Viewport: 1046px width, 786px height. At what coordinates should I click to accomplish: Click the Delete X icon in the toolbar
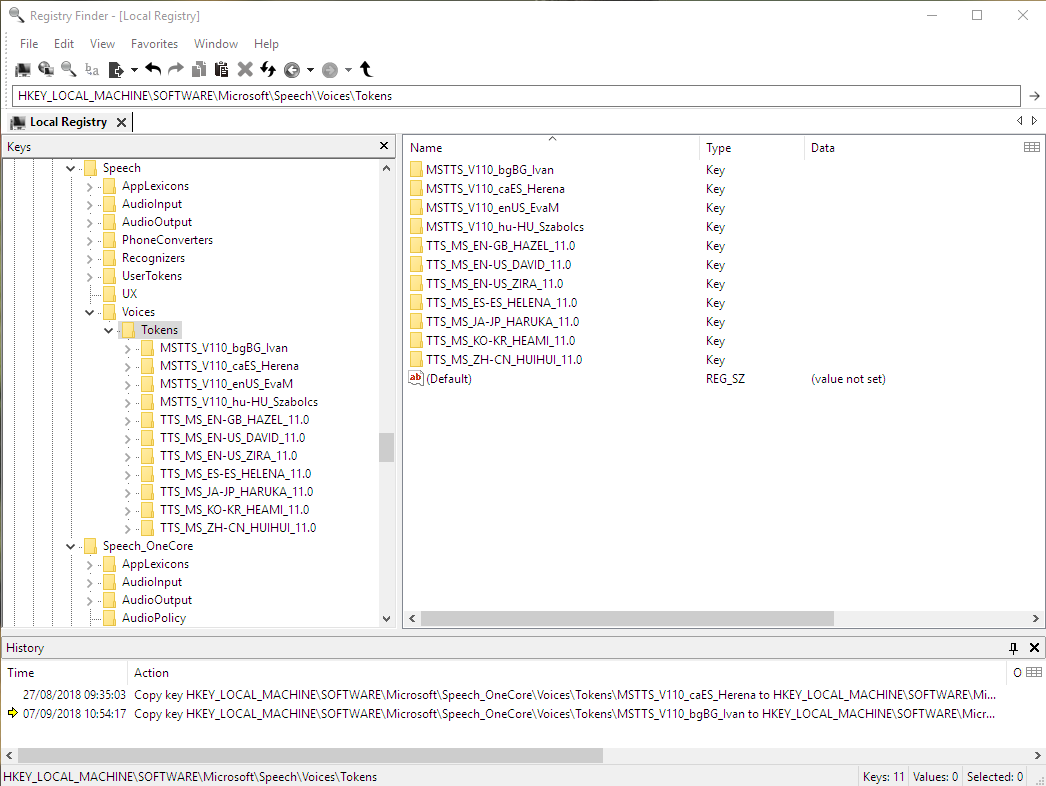tap(245, 69)
